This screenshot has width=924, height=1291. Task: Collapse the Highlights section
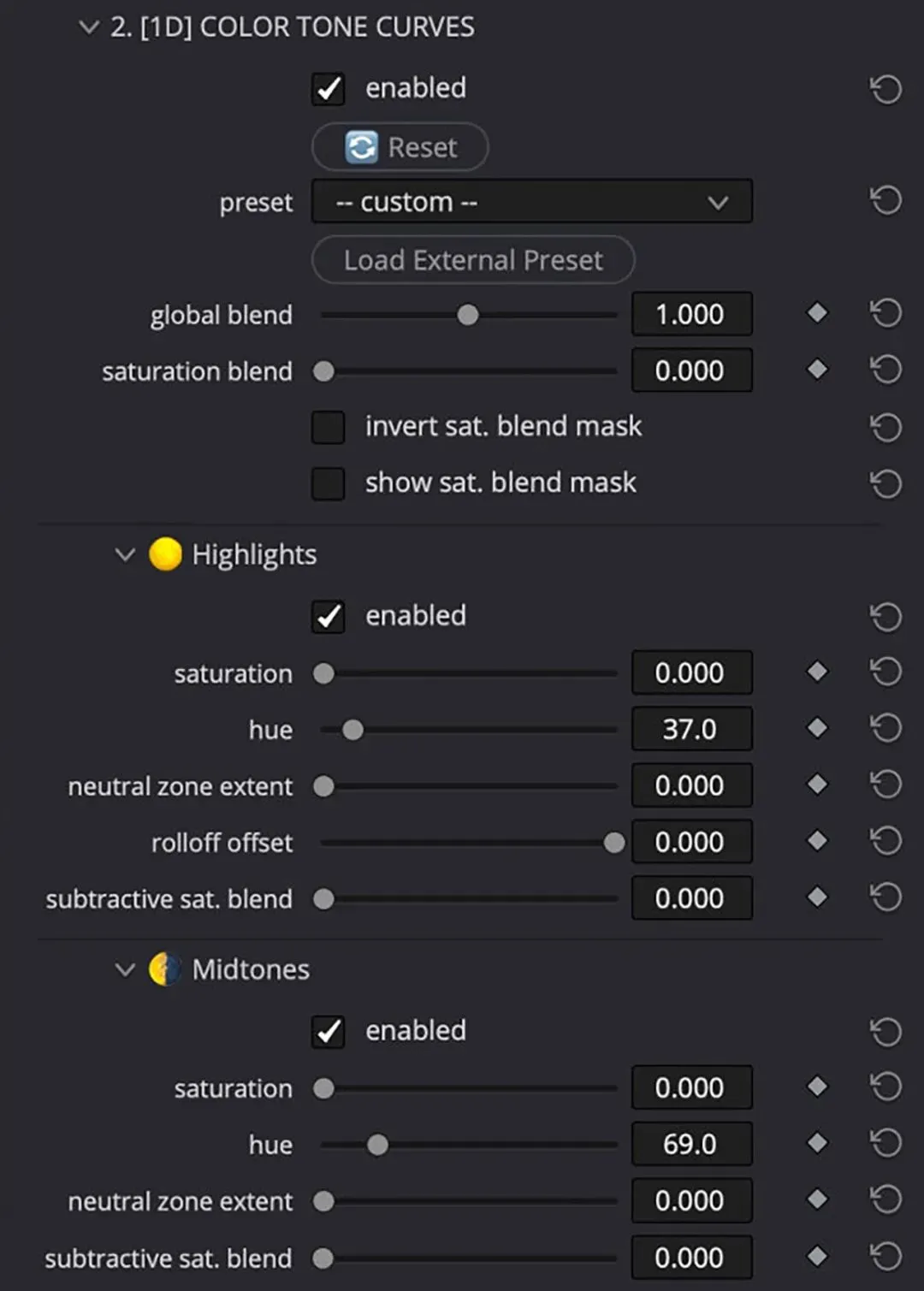[125, 555]
